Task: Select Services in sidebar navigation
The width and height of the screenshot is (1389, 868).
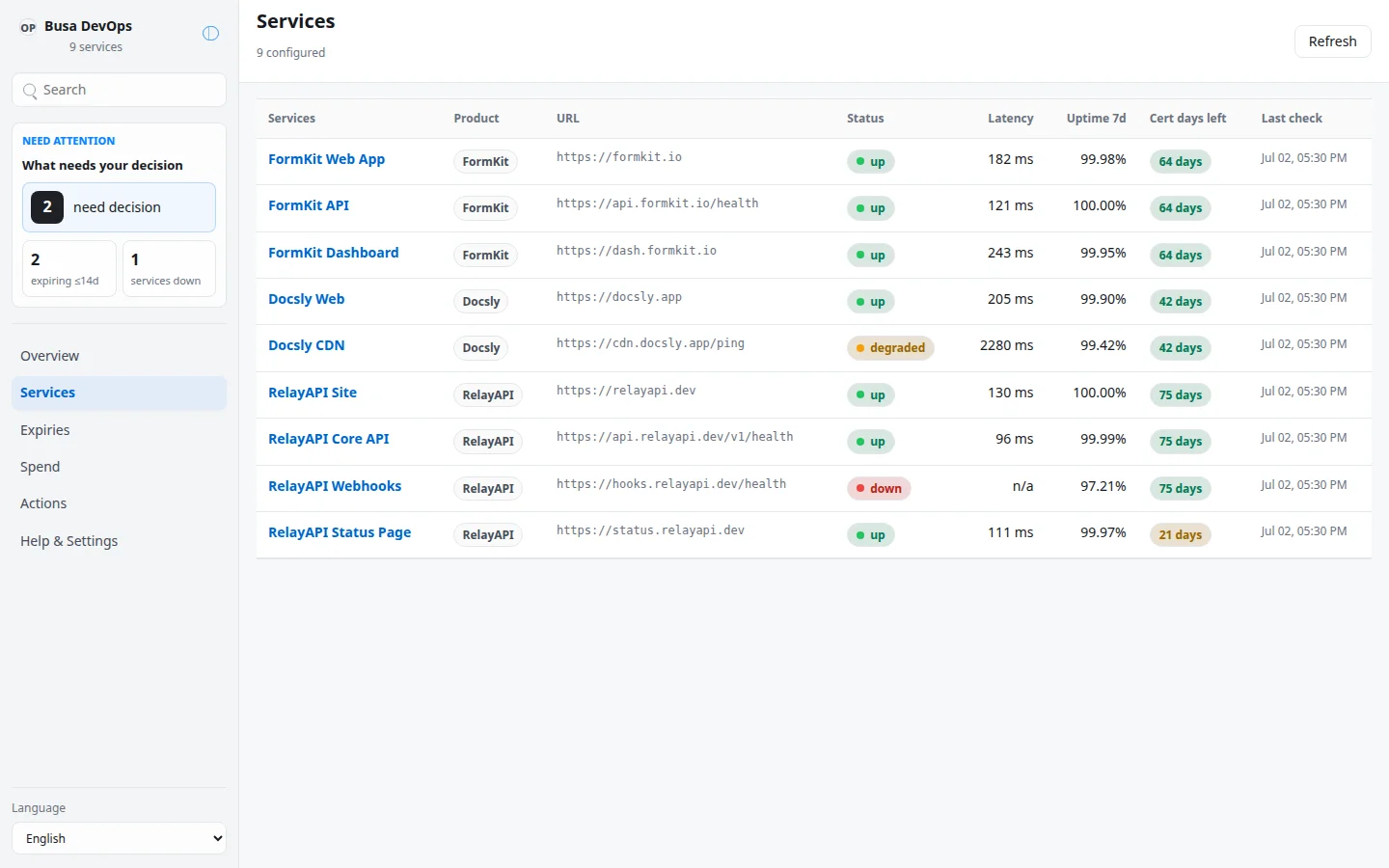Action: coord(119,393)
